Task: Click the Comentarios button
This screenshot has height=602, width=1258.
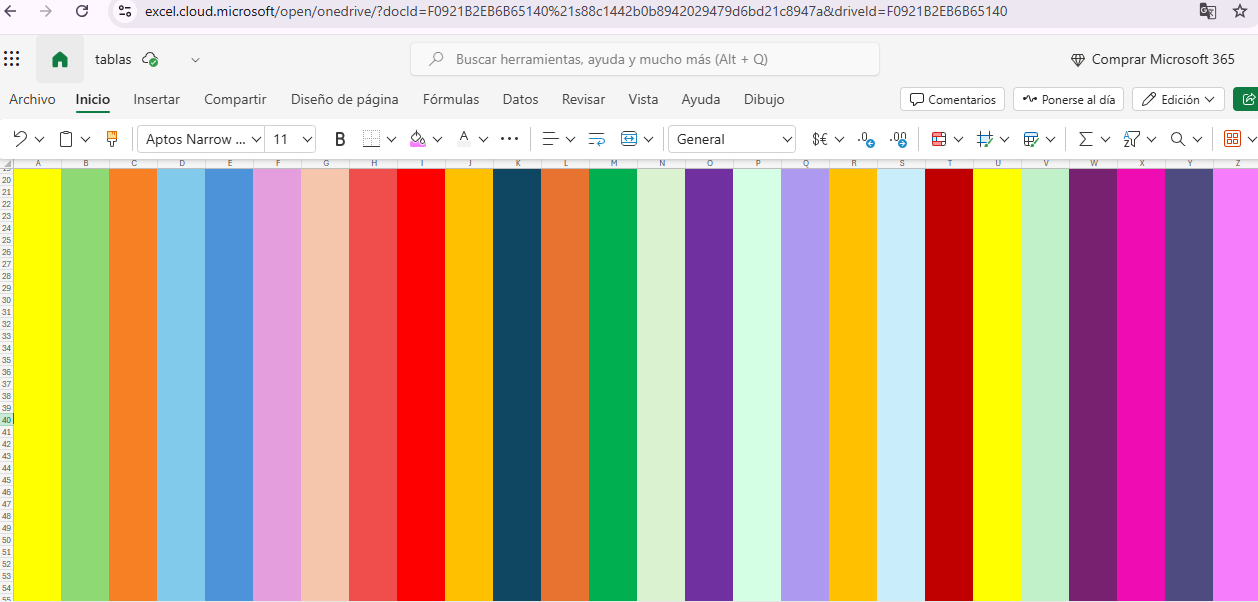Action: 952,99
